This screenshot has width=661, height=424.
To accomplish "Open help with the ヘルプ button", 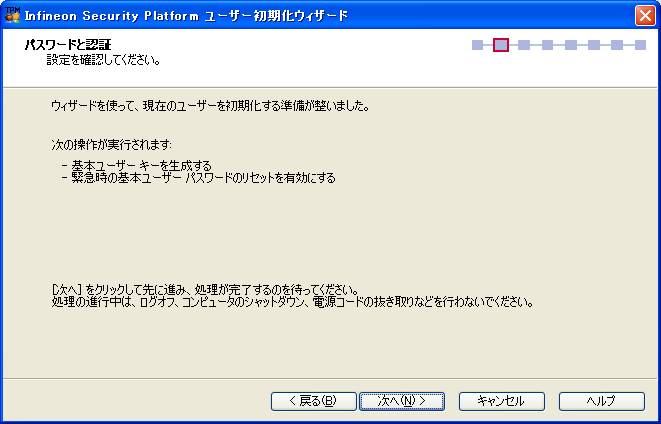I will 602,401.
